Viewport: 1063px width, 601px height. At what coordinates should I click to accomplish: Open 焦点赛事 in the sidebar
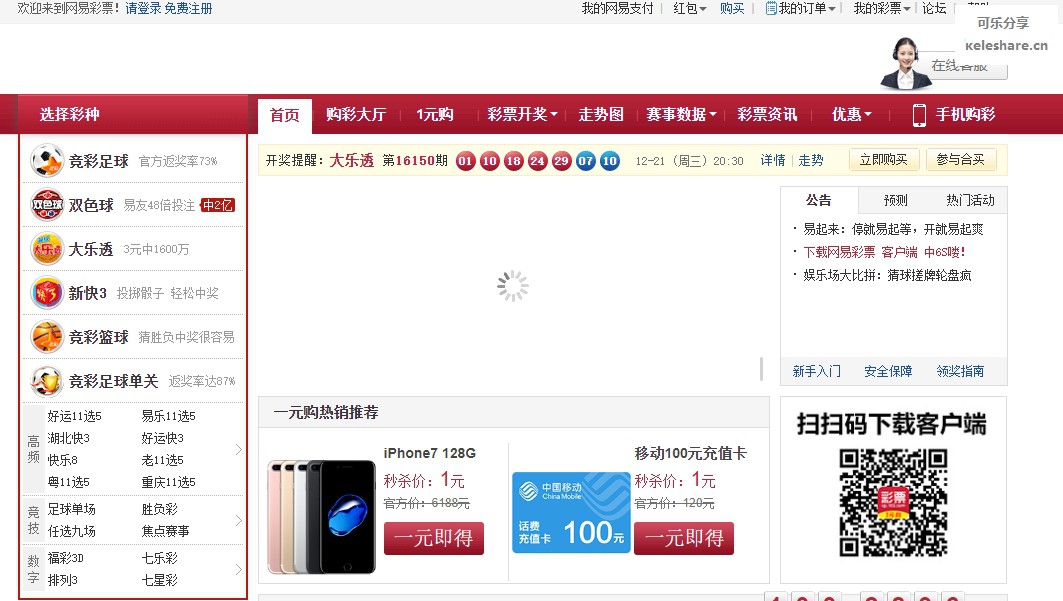pyautogui.click(x=165, y=531)
